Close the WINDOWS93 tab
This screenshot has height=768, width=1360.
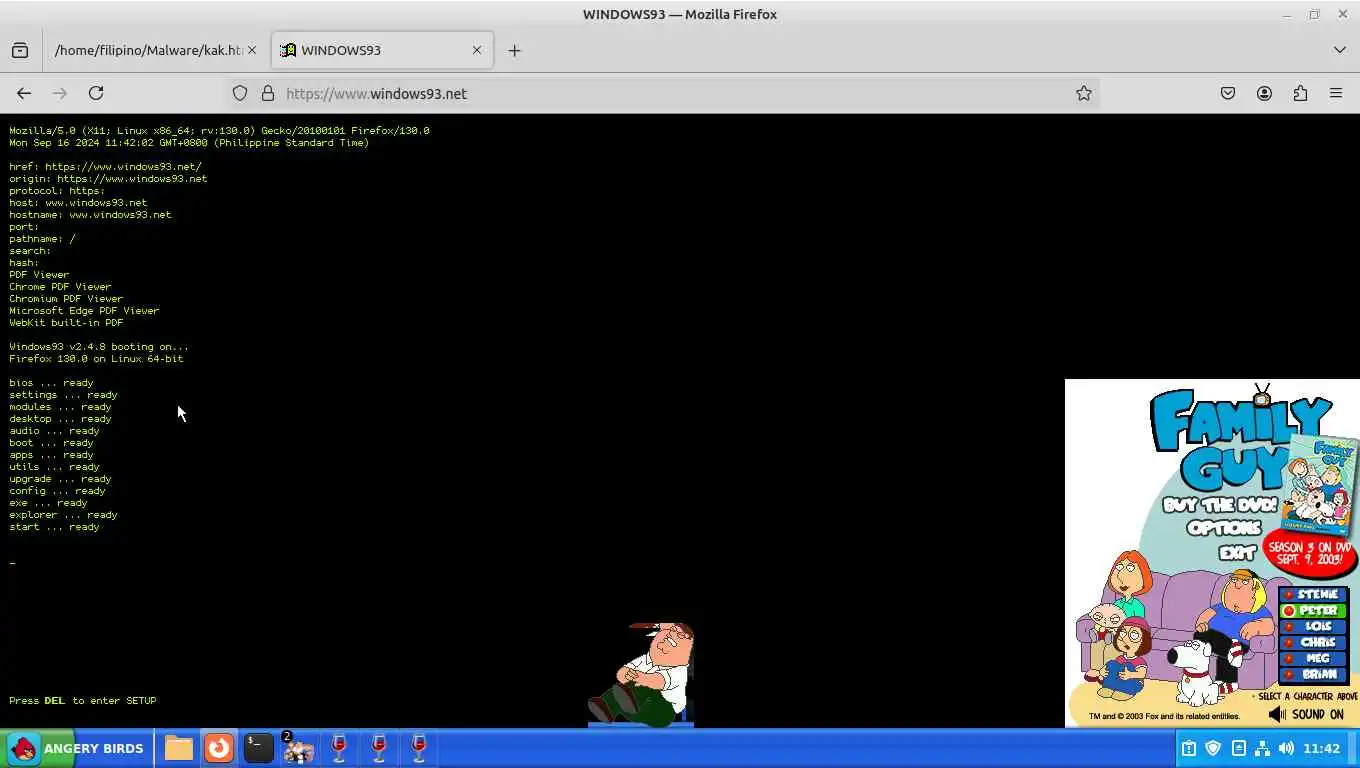(x=477, y=50)
